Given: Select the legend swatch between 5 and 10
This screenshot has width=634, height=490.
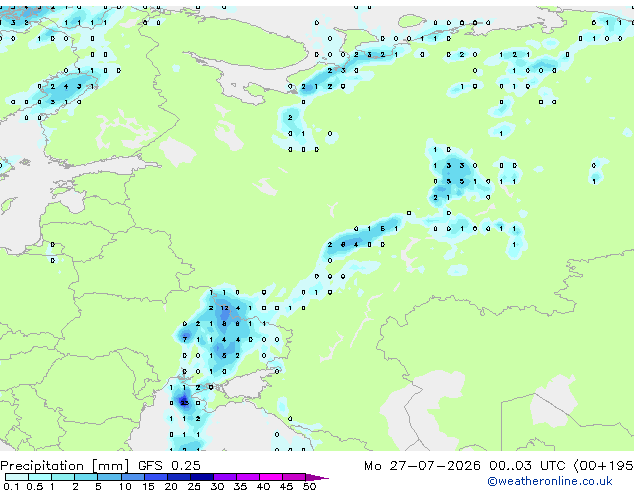Looking at the screenshot, I should click(109, 477).
